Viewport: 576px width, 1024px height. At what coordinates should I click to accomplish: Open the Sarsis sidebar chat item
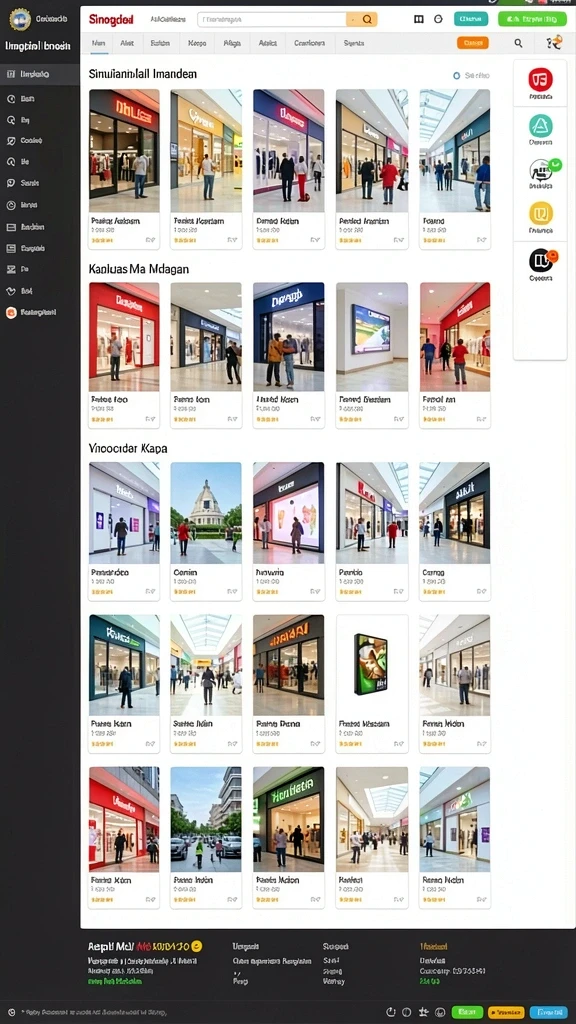click(x=24, y=184)
